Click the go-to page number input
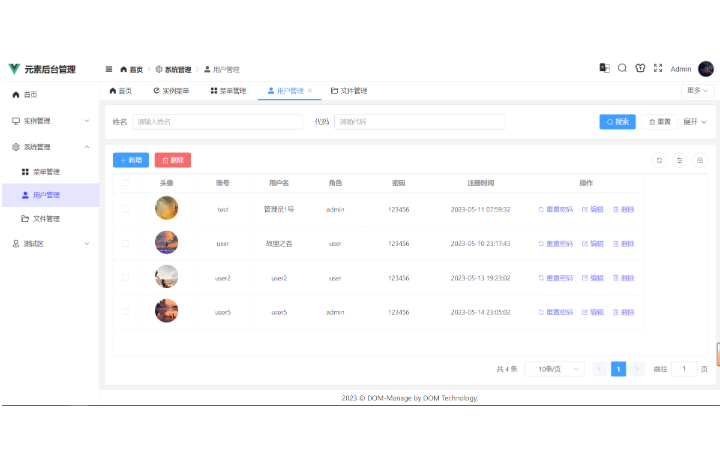This screenshot has height=450, width=720. [684, 369]
